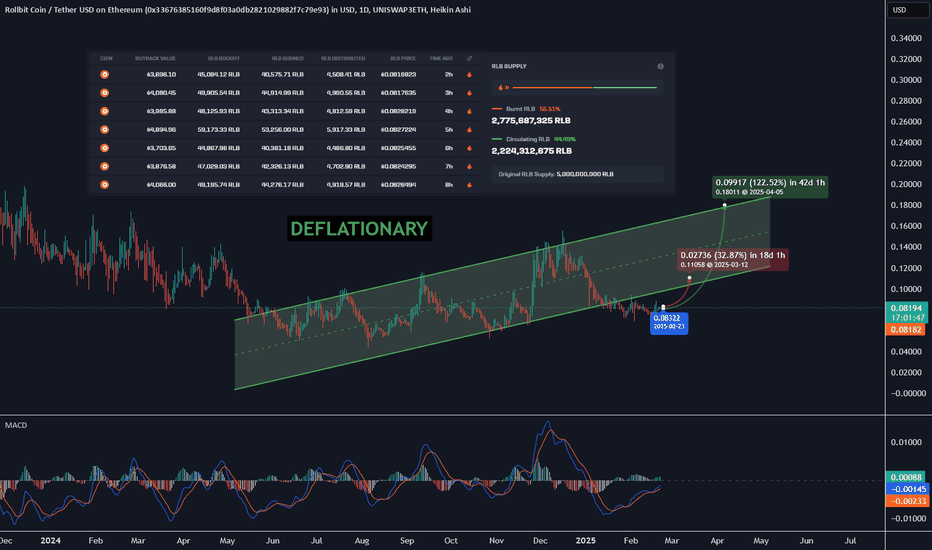Click the RLB Supply info icon
This screenshot has height=550, width=932.
660,67
